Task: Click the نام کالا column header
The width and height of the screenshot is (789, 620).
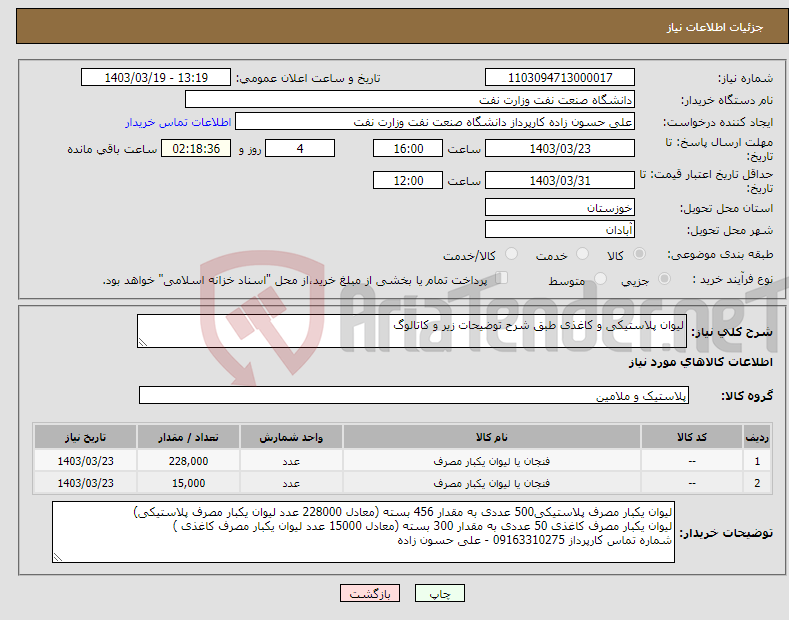Action: tap(492, 437)
